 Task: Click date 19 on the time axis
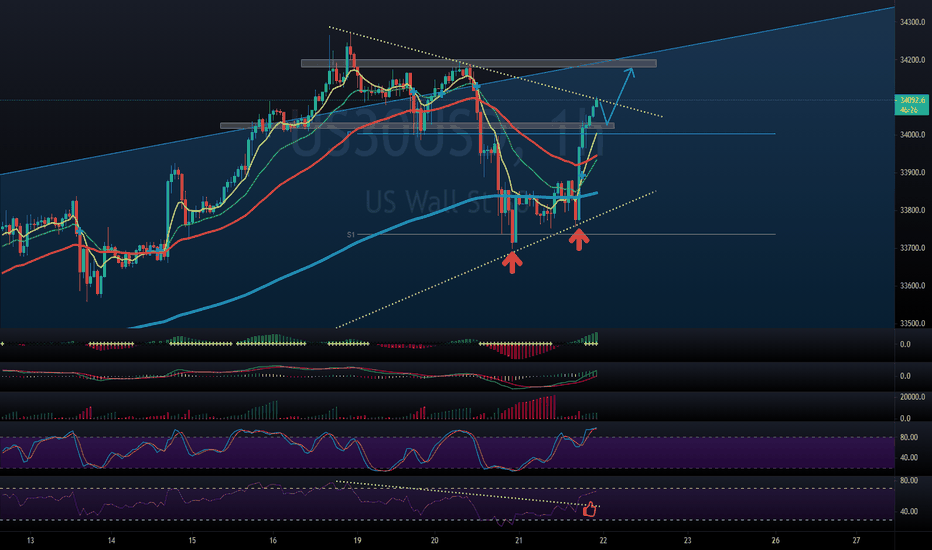click(357, 540)
